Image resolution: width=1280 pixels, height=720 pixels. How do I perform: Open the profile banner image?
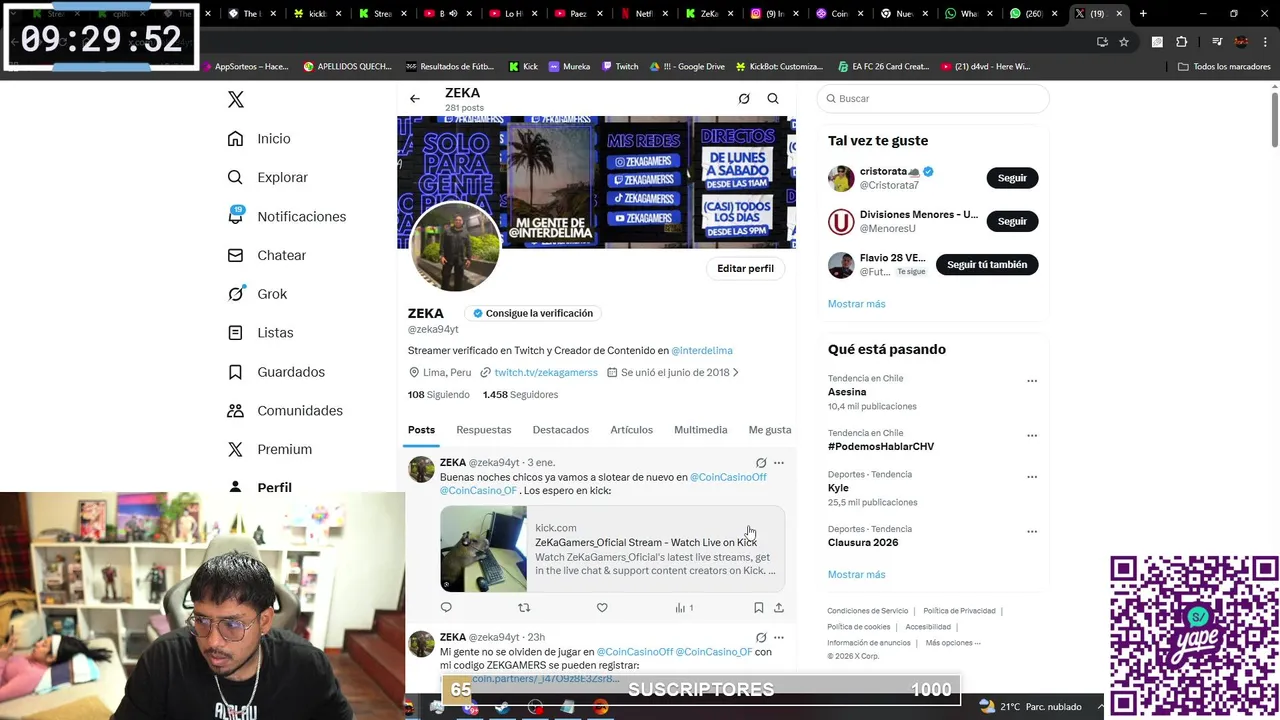(x=596, y=182)
